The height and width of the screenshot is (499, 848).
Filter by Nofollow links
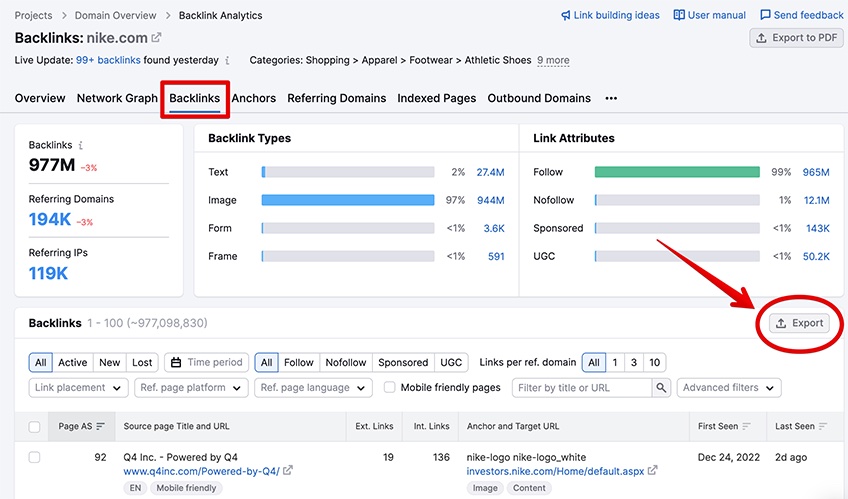[x=346, y=363]
